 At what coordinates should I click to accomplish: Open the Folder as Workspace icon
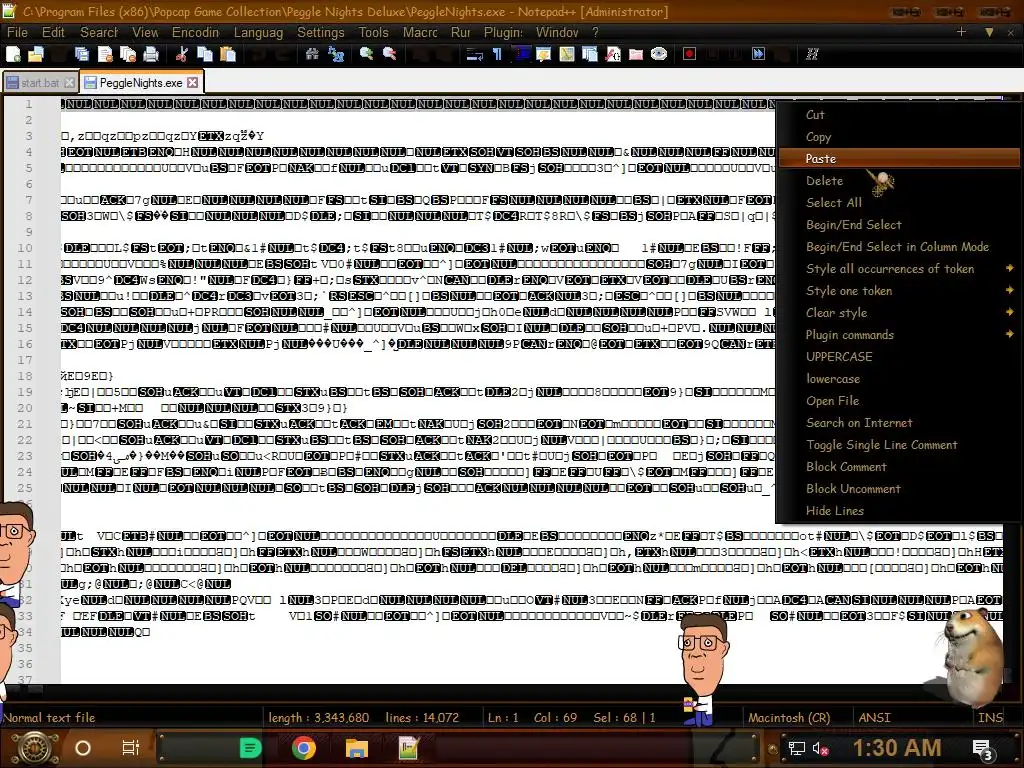635,54
